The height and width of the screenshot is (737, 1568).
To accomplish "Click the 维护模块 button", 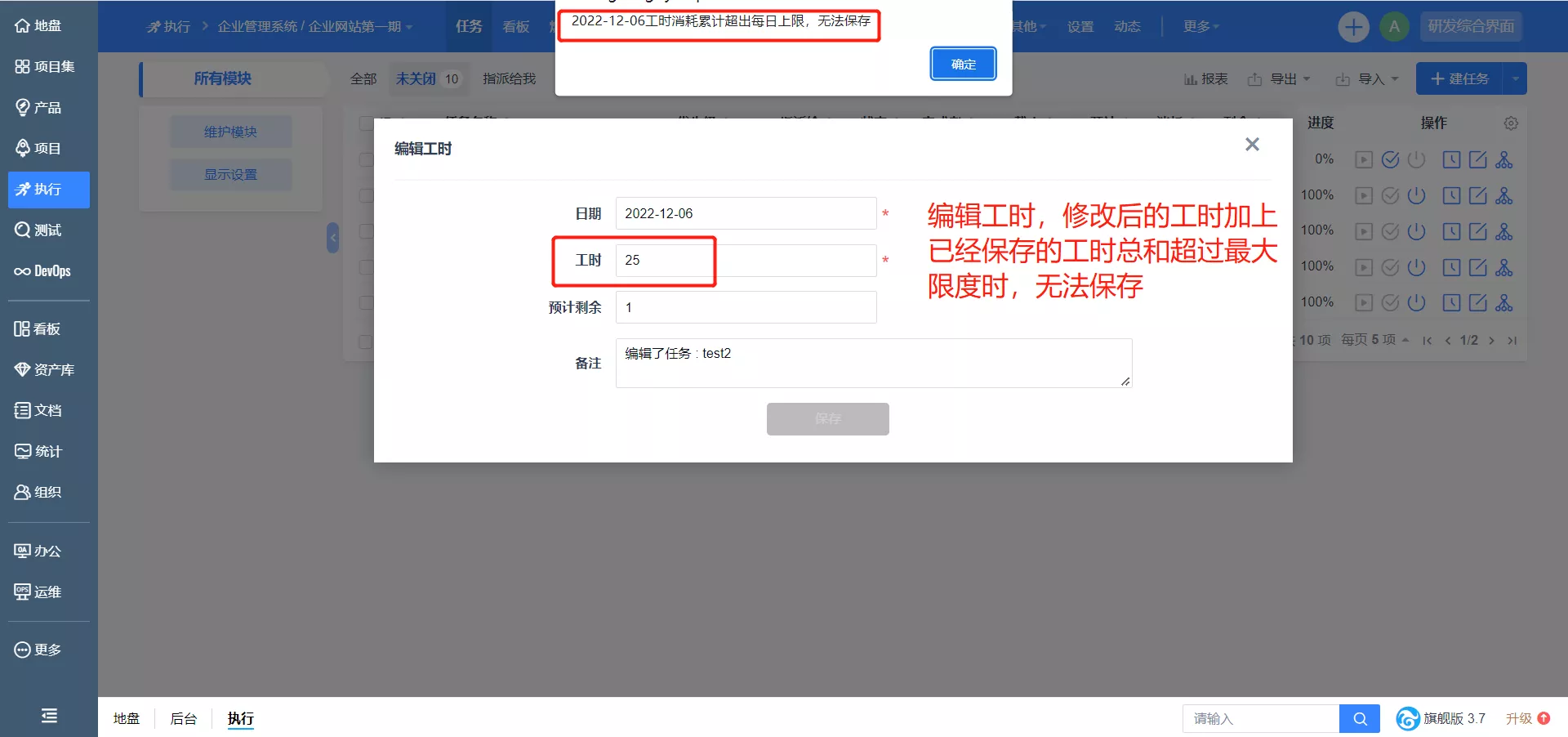I will 230,132.
